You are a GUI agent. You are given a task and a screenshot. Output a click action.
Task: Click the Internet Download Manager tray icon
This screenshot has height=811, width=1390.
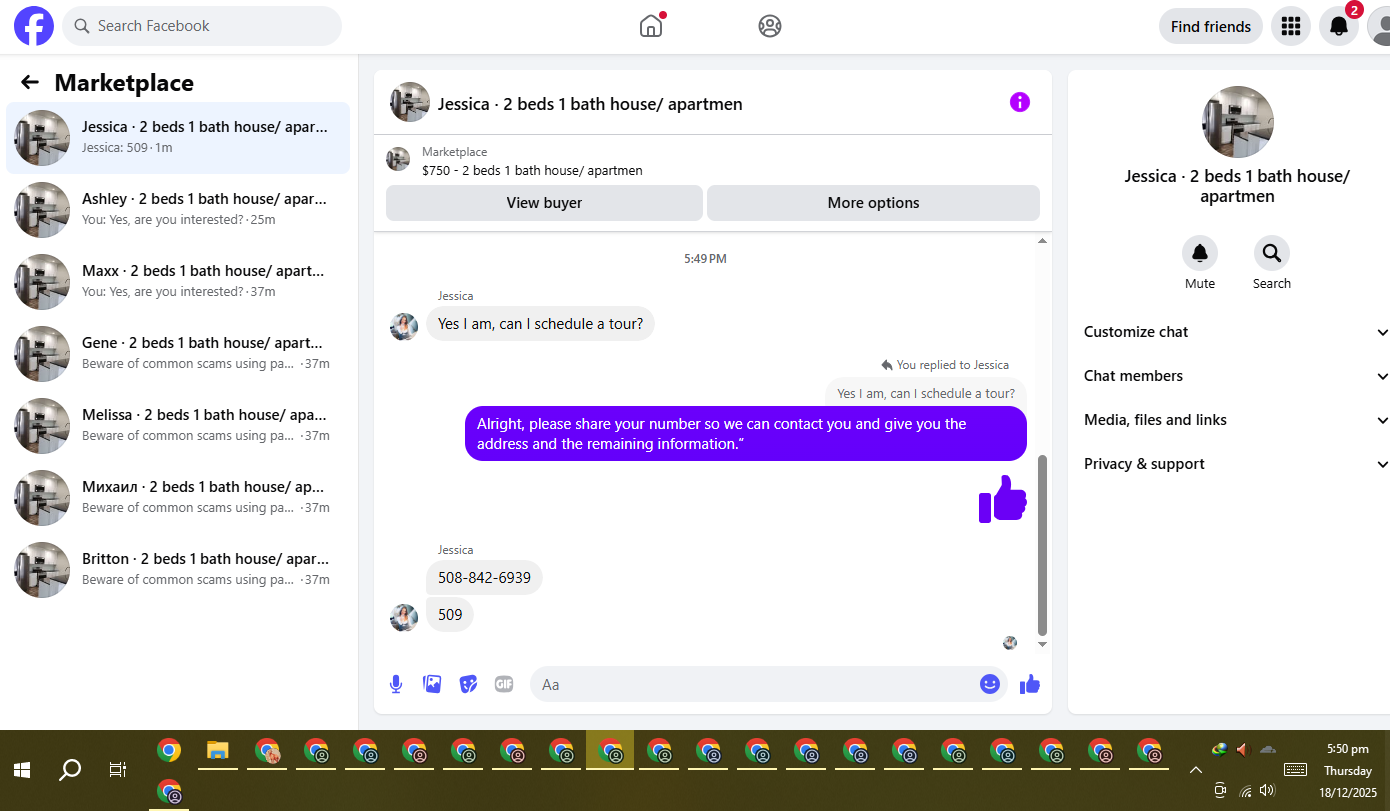point(1219,749)
